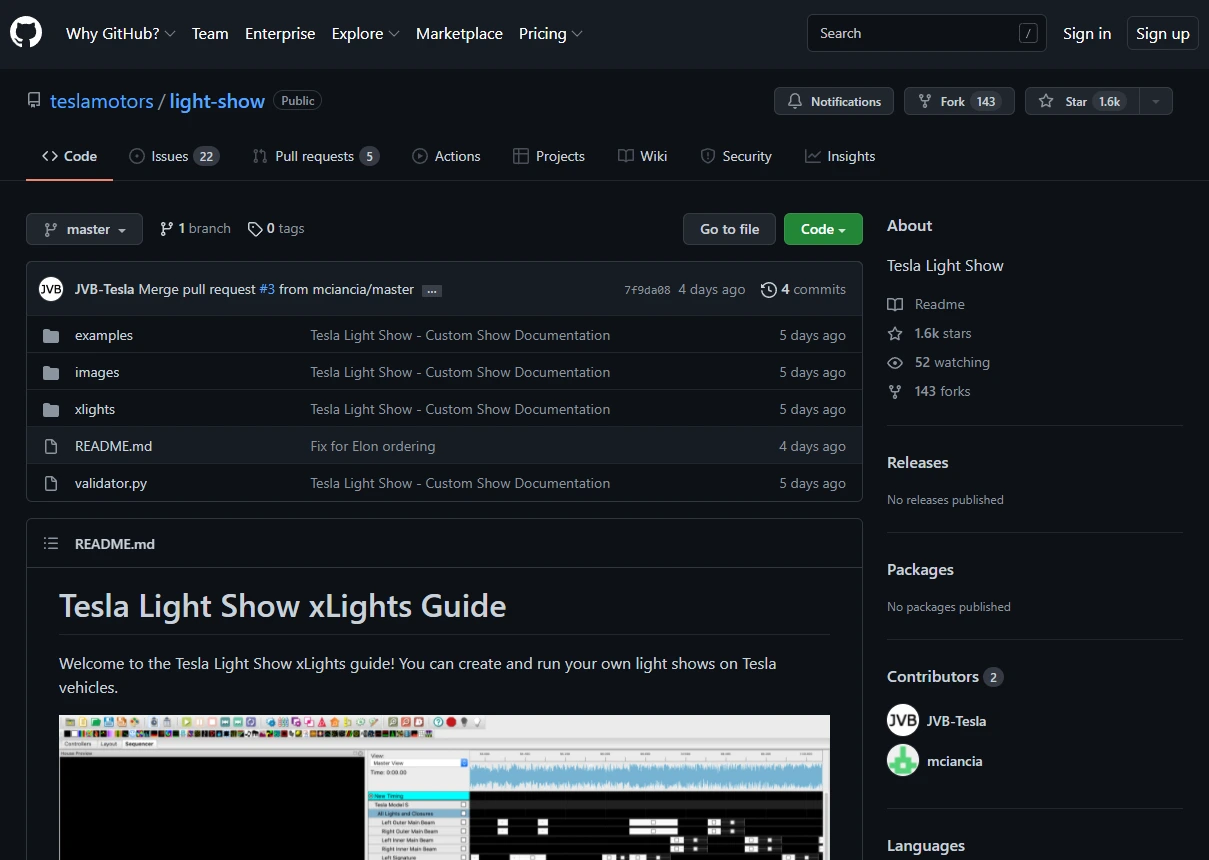
Task: Open the 4 commits history link
Action: click(x=803, y=289)
